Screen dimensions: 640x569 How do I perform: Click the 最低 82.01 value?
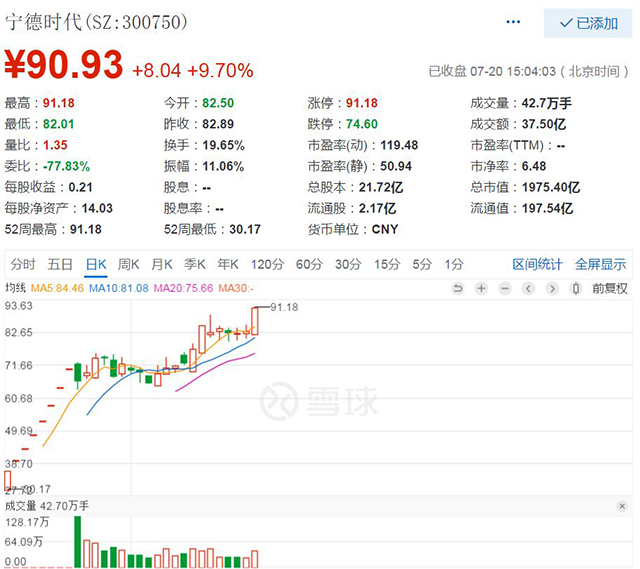click(59, 124)
